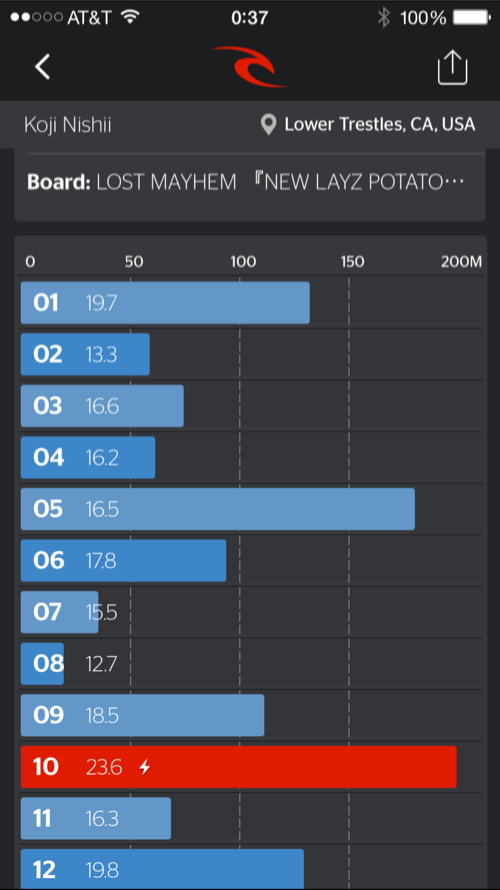Tap the Koji Nishii name label

tap(68, 125)
